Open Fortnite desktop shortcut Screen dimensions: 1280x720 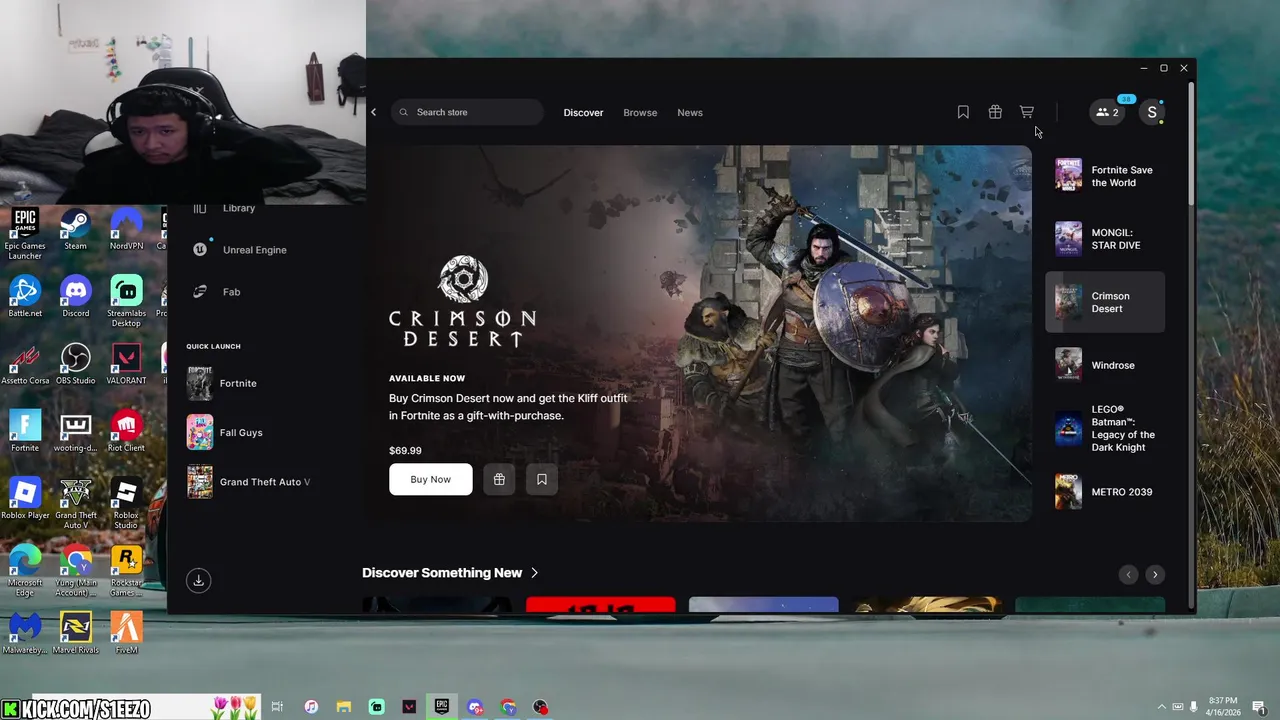point(25,431)
